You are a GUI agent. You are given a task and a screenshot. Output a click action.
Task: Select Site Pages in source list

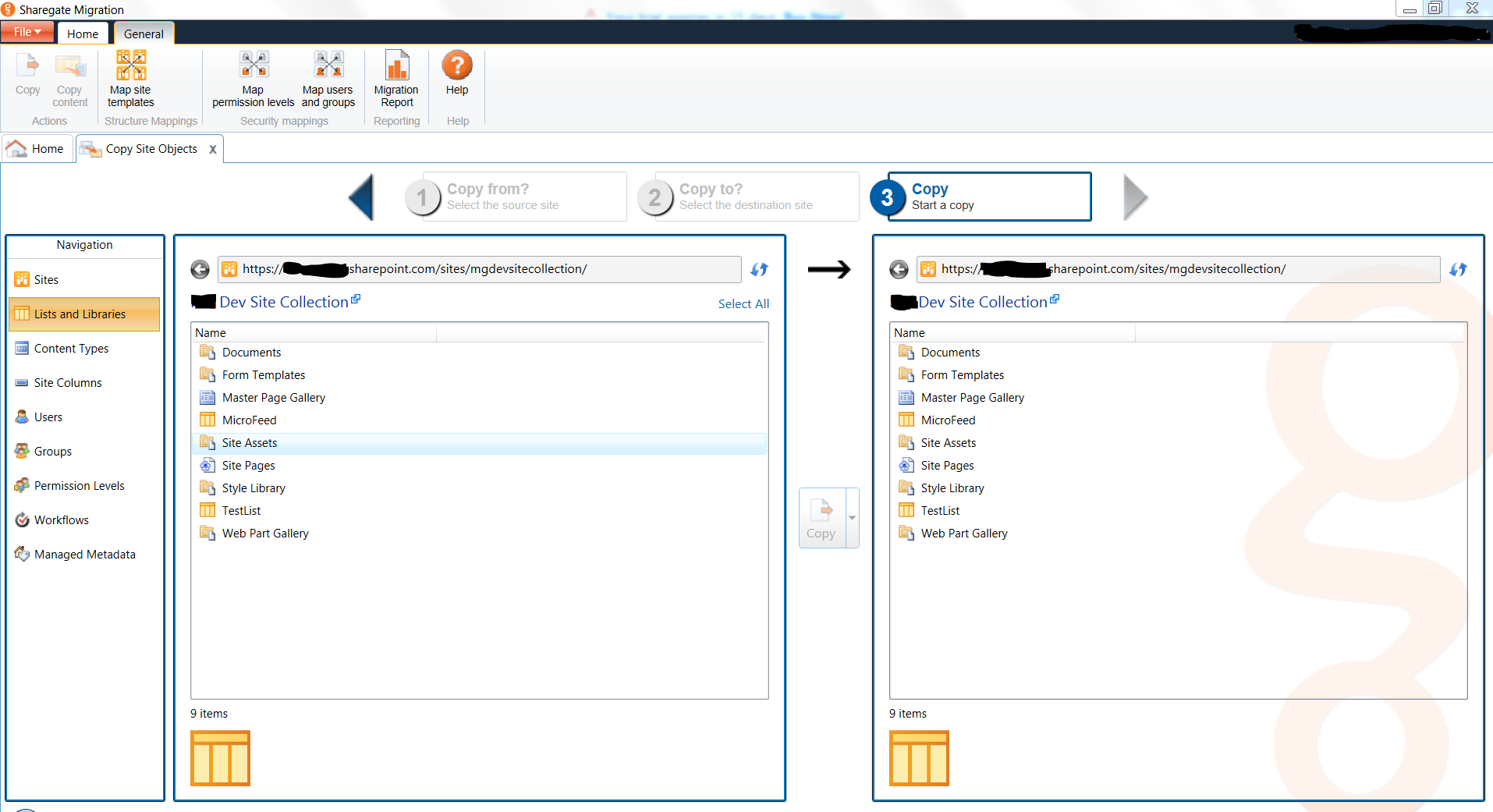[x=479, y=466]
